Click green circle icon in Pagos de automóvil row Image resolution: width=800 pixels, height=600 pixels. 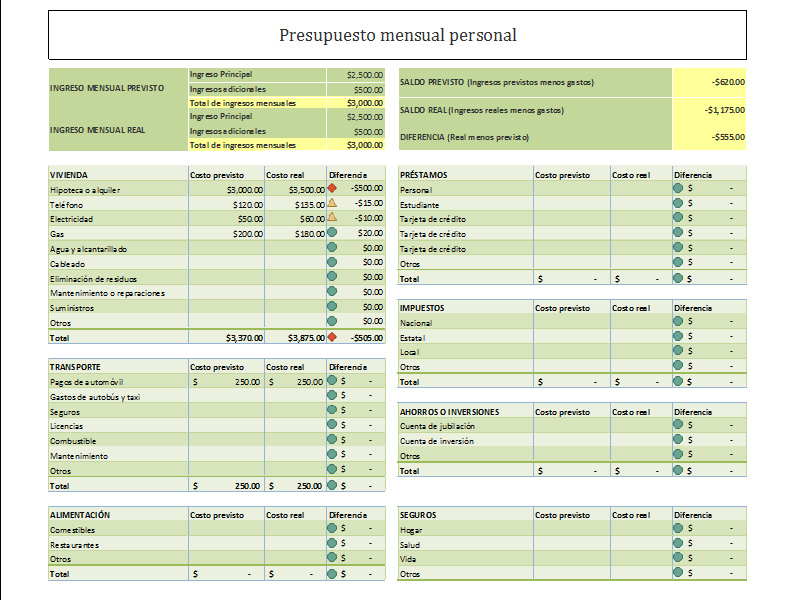point(332,380)
